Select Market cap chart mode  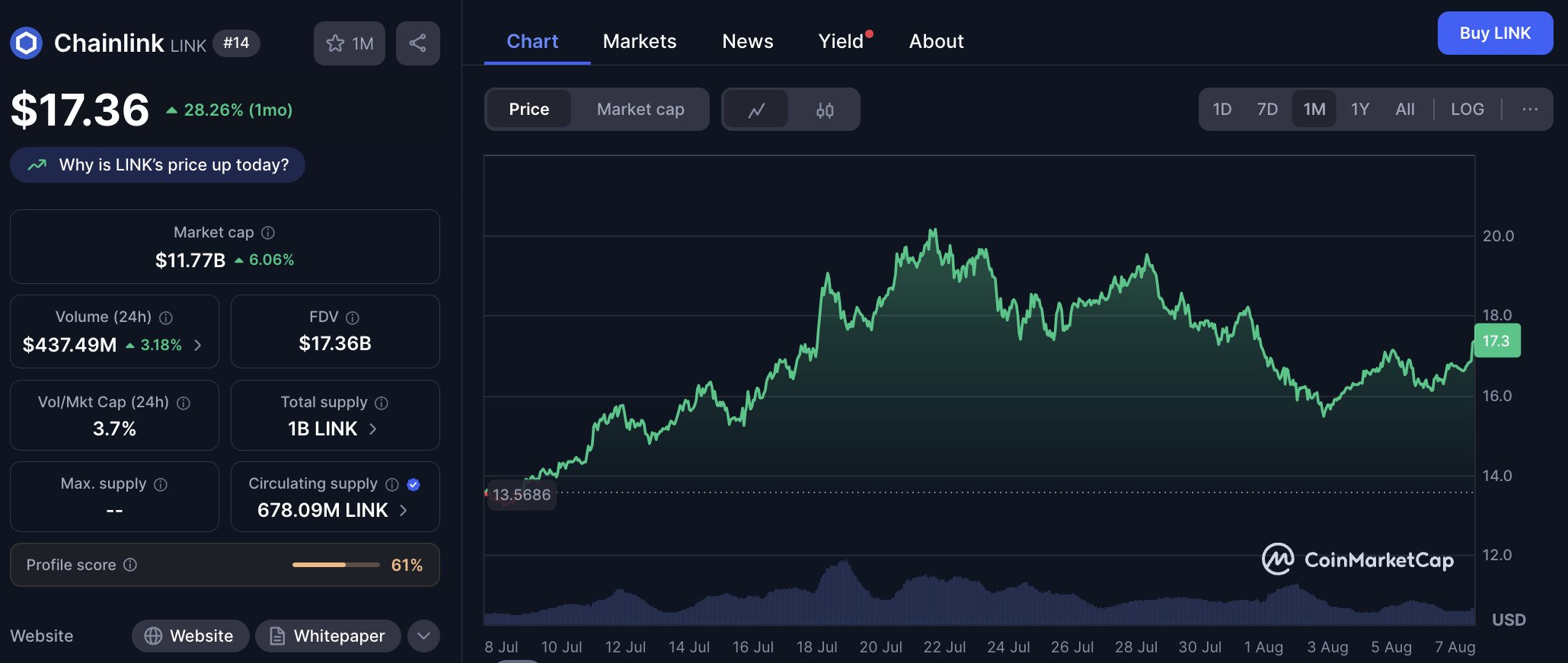point(640,110)
